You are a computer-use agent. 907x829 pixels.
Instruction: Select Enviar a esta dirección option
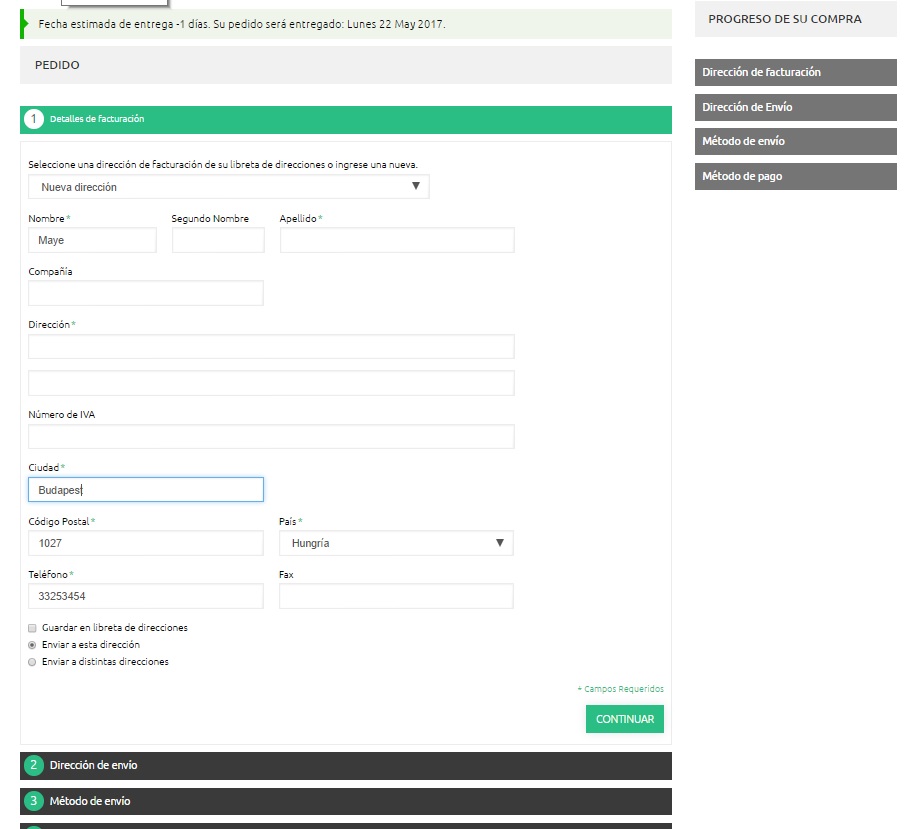pos(31,645)
